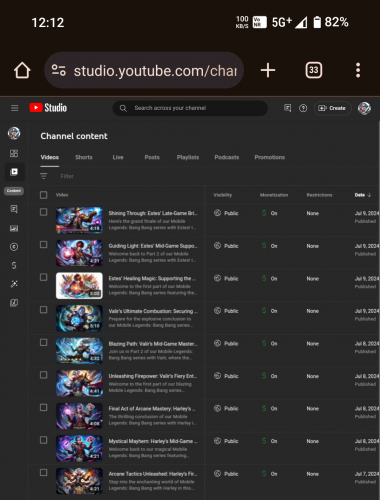
Task: Open channel avatar in left sidebar
Action: click(14, 133)
